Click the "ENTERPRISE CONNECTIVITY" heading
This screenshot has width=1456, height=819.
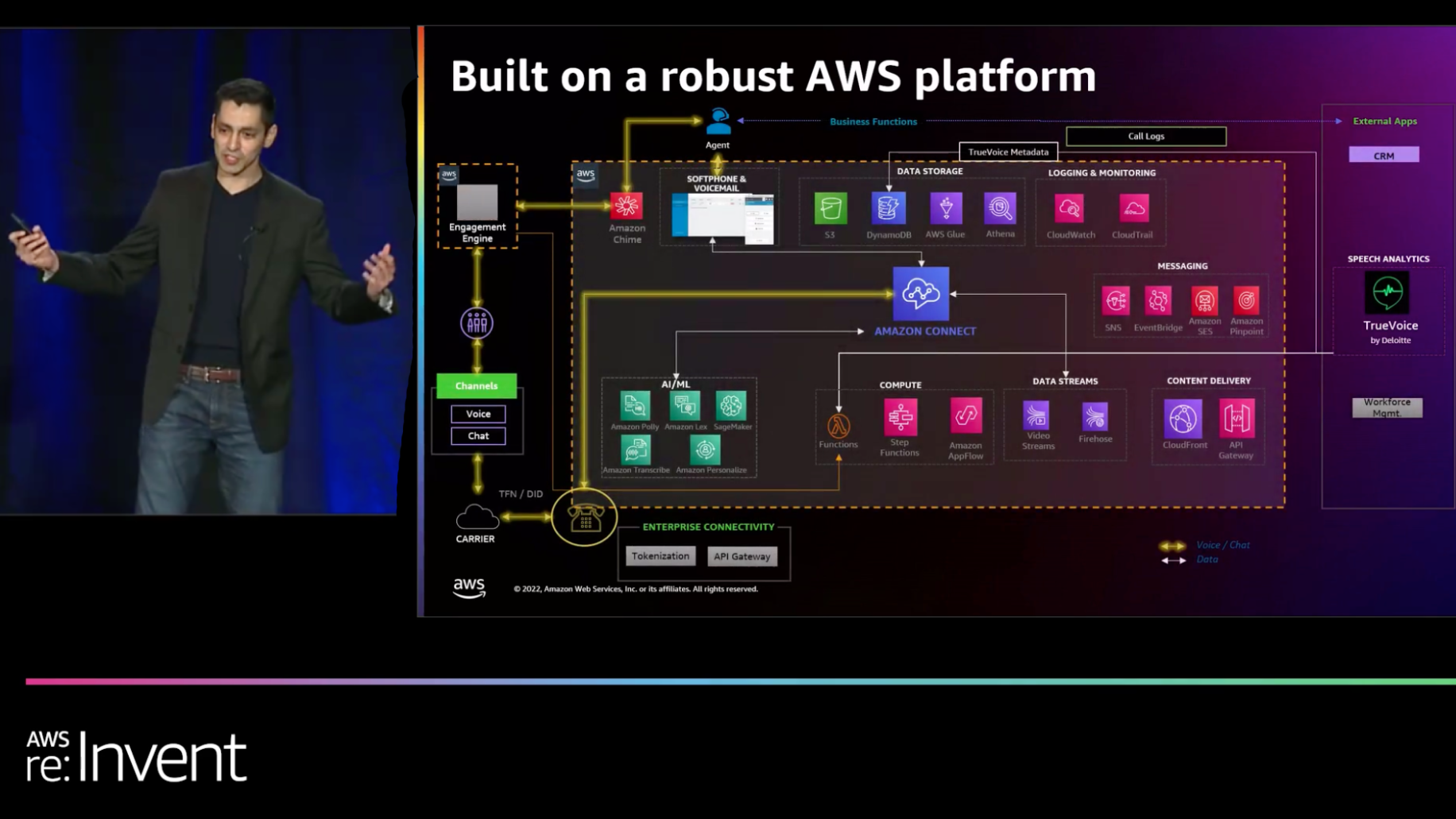[x=708, y=527]
